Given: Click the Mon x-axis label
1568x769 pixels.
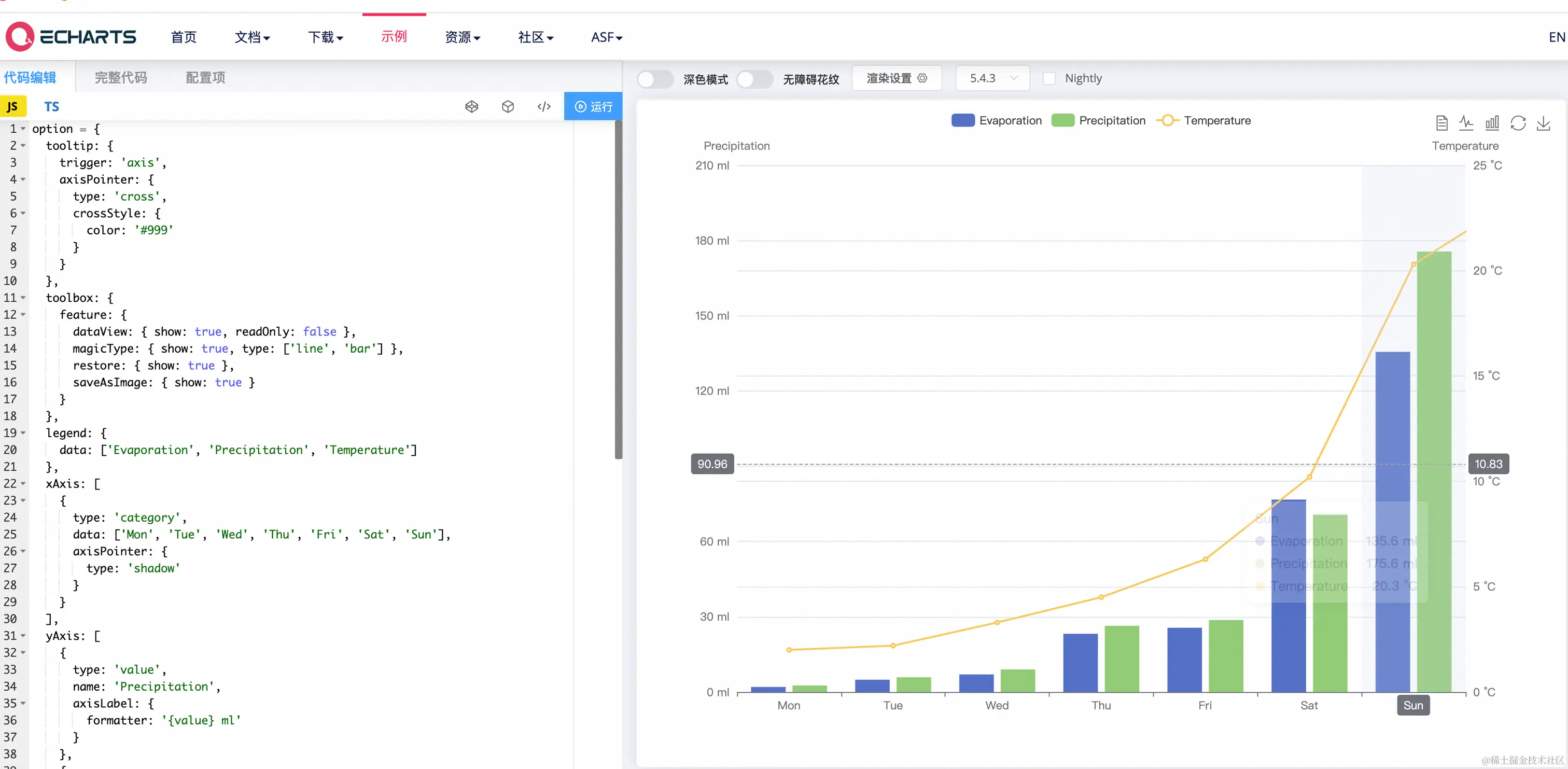Looking at the screenshot, I should [x=789, y=705].
